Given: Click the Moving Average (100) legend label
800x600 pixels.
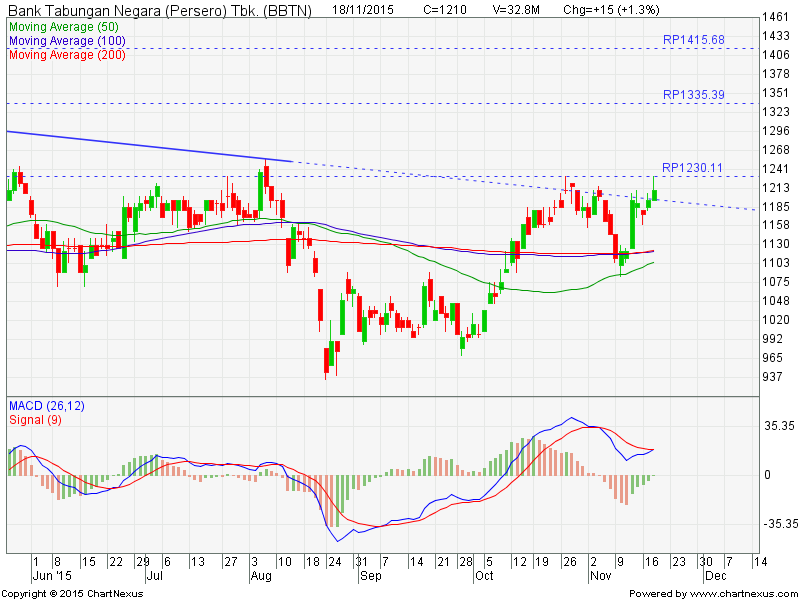Looking at the screenshot, I should click(64, 40).
